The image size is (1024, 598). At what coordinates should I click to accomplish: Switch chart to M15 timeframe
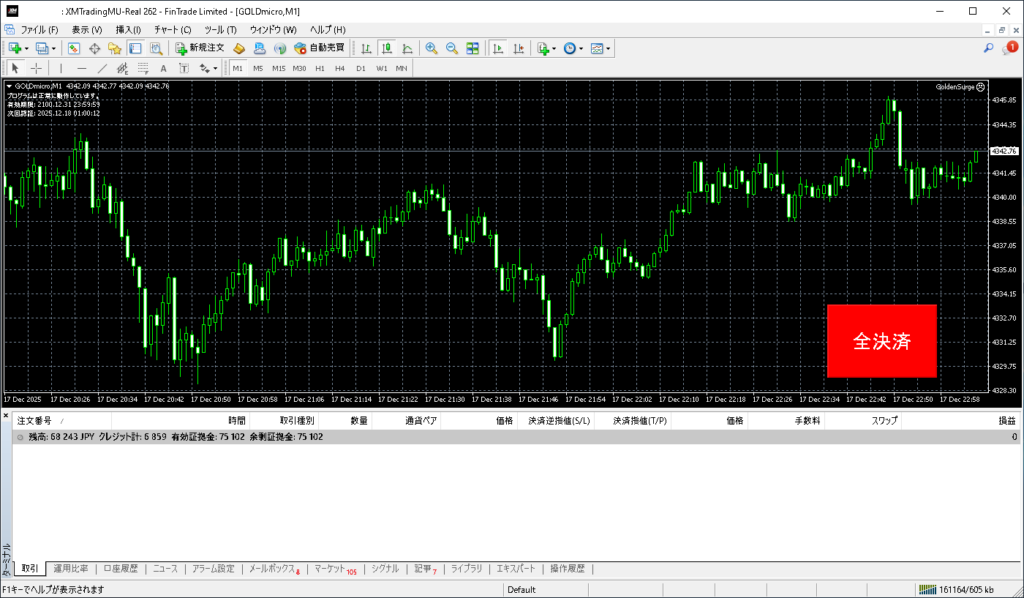pyautogui.click(x=278, y=69)
